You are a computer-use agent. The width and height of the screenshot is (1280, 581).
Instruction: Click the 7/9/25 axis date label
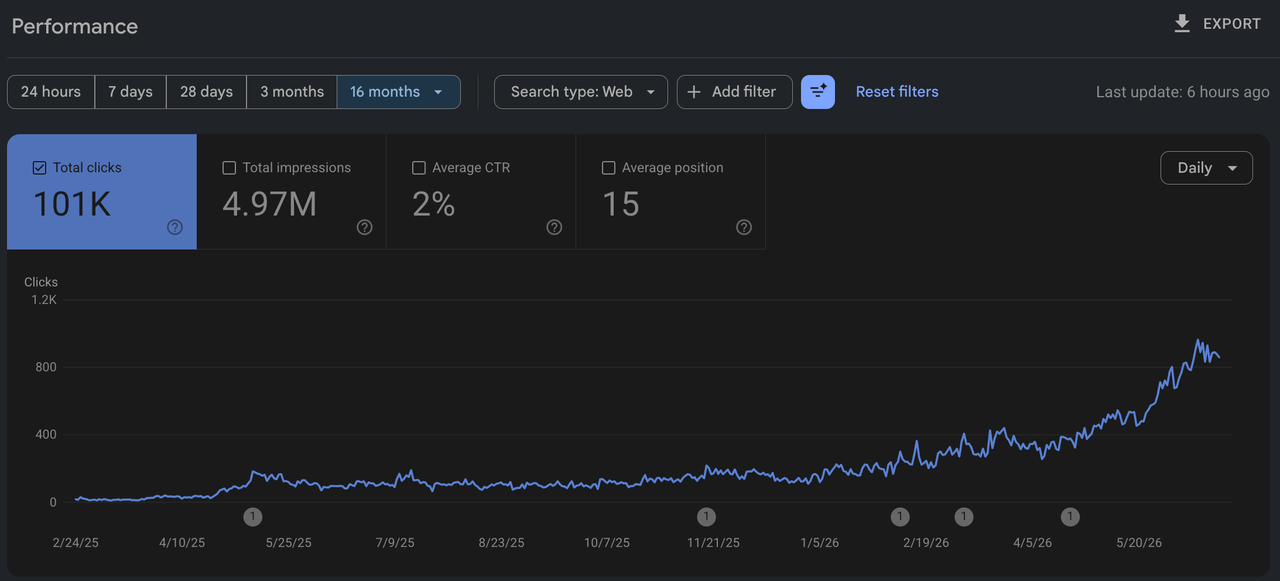pyautogui.click(x=395, y=543)
